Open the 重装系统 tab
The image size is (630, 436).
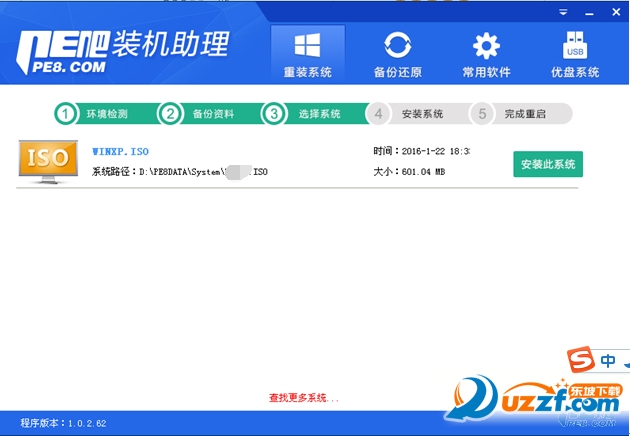coord(308,54)
